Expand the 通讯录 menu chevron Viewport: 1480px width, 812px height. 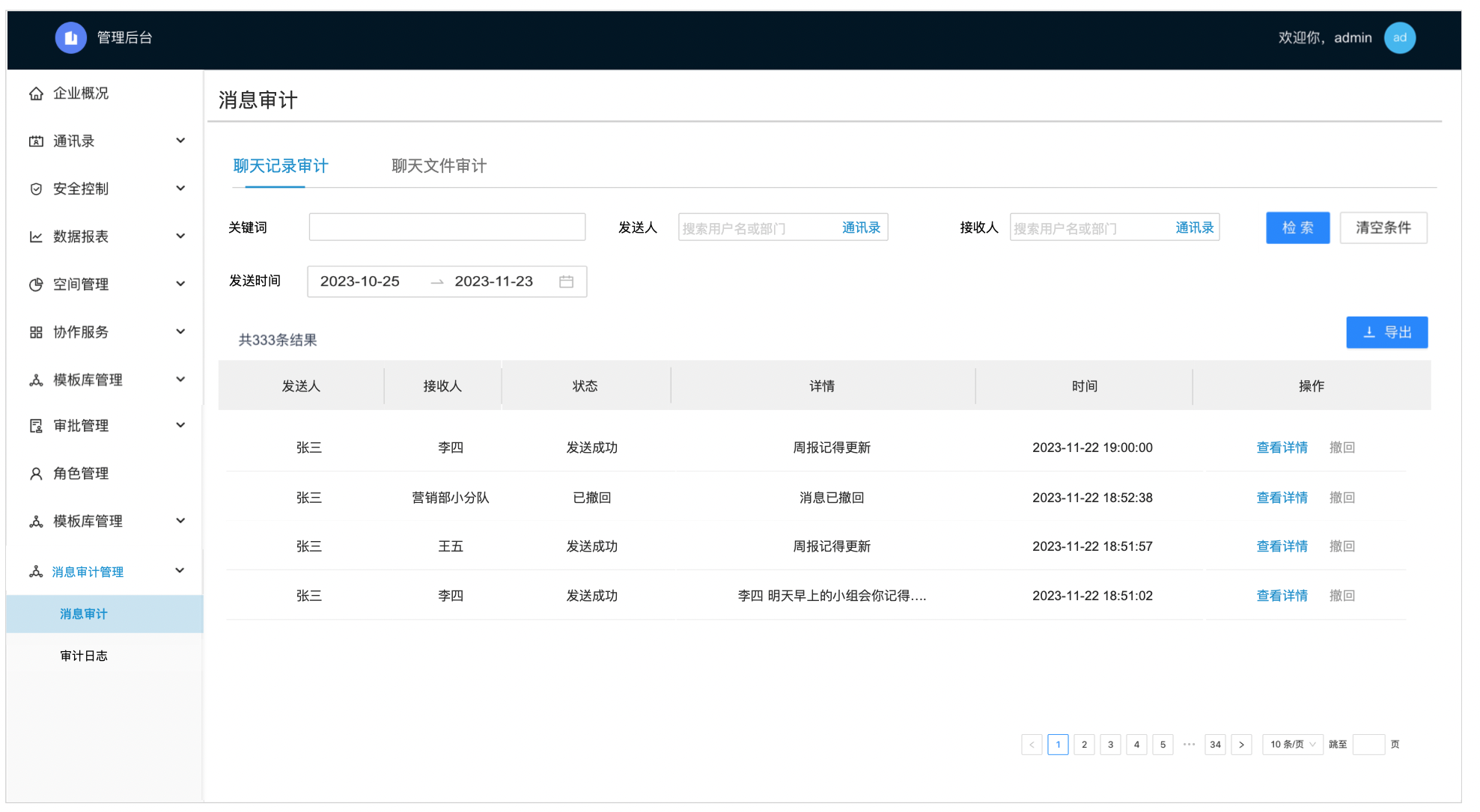coord(180,141)
